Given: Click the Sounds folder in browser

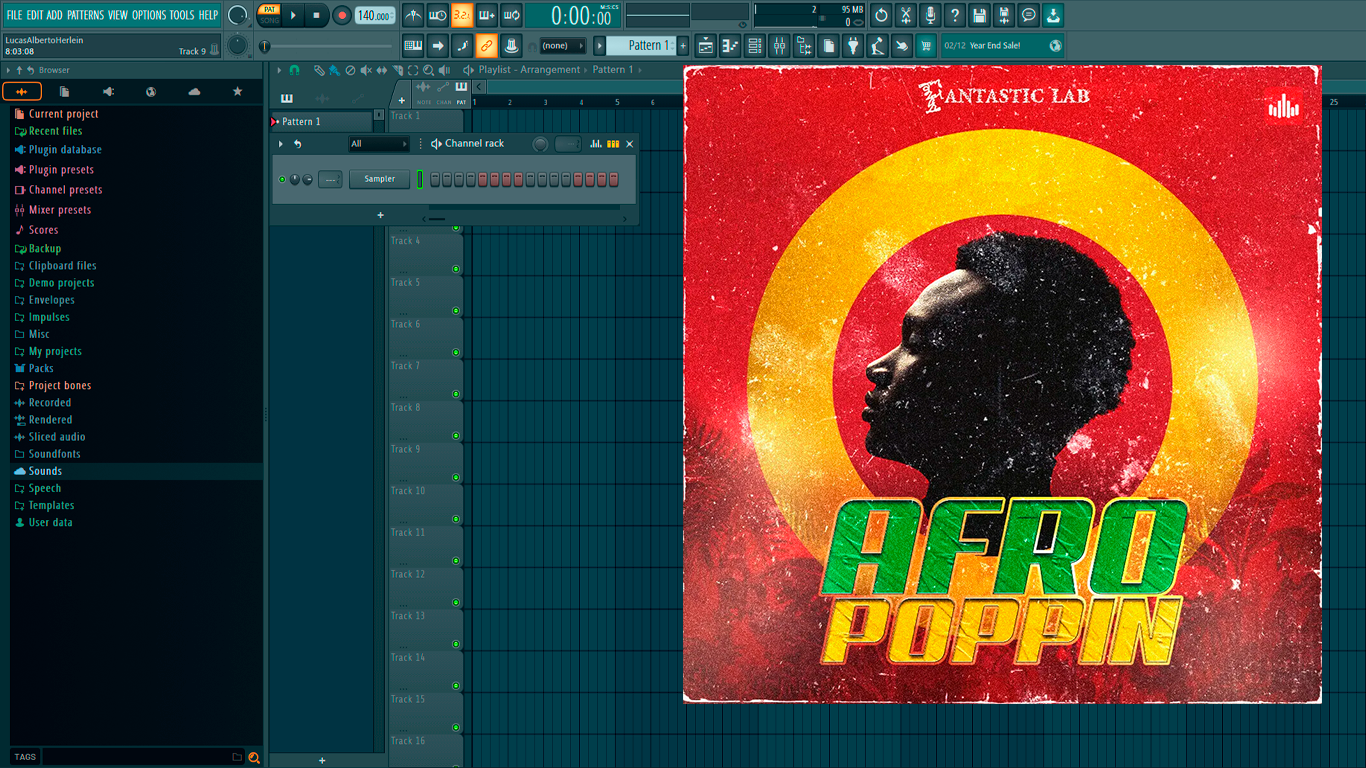Looking at the screenshot, I should point(45,471).
